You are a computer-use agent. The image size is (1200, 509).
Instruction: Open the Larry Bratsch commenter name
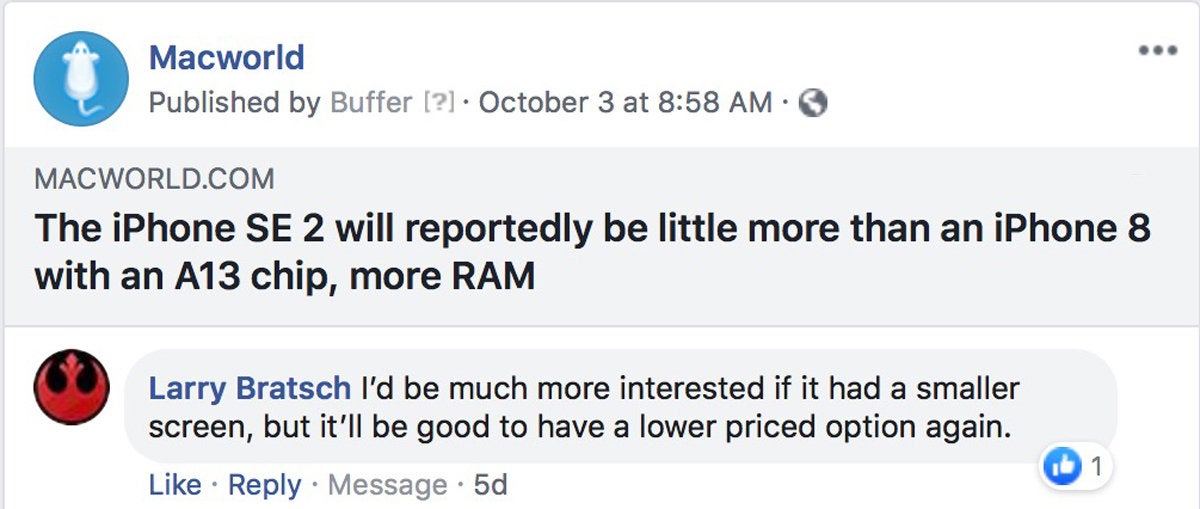pyautogui.click(x=250, y=387)
